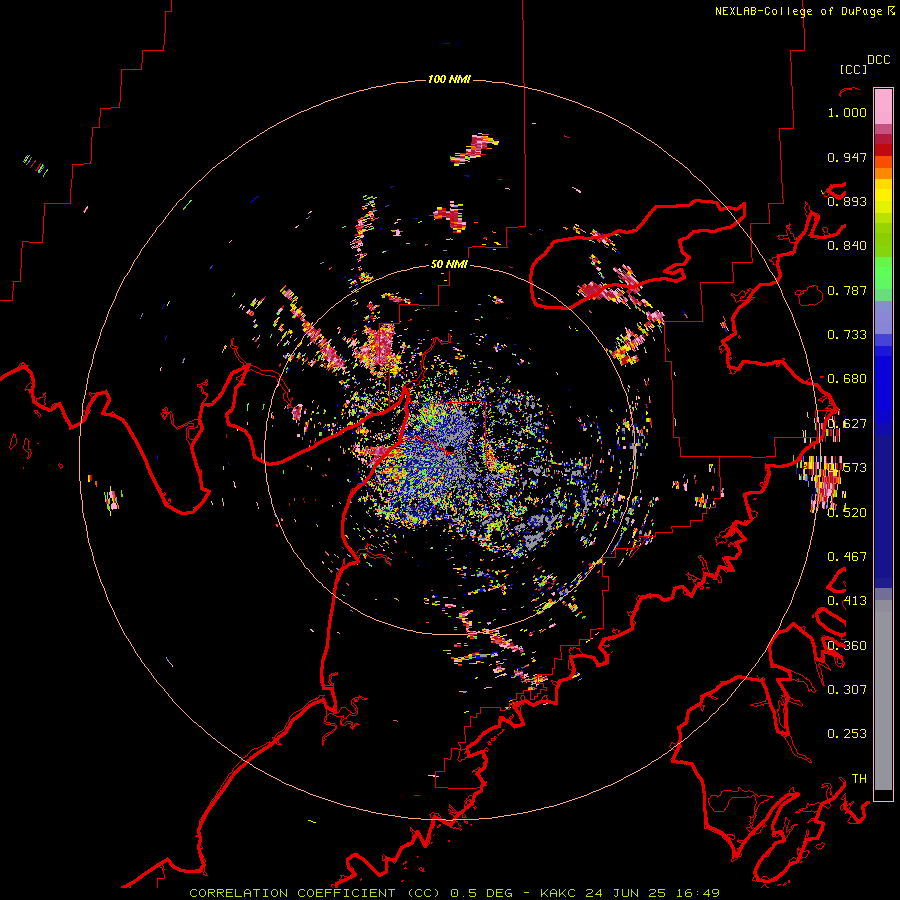Select the 0.253 legend value
900x900 pixels.
[x=847, y=734]
